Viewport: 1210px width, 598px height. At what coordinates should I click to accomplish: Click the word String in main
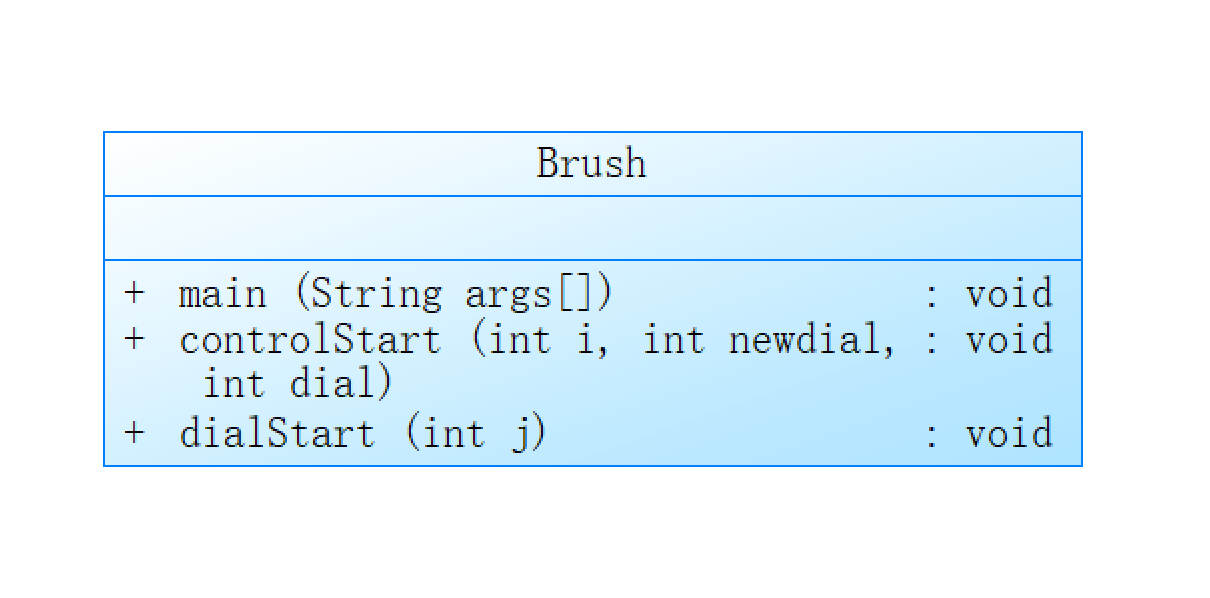[376, 294]
